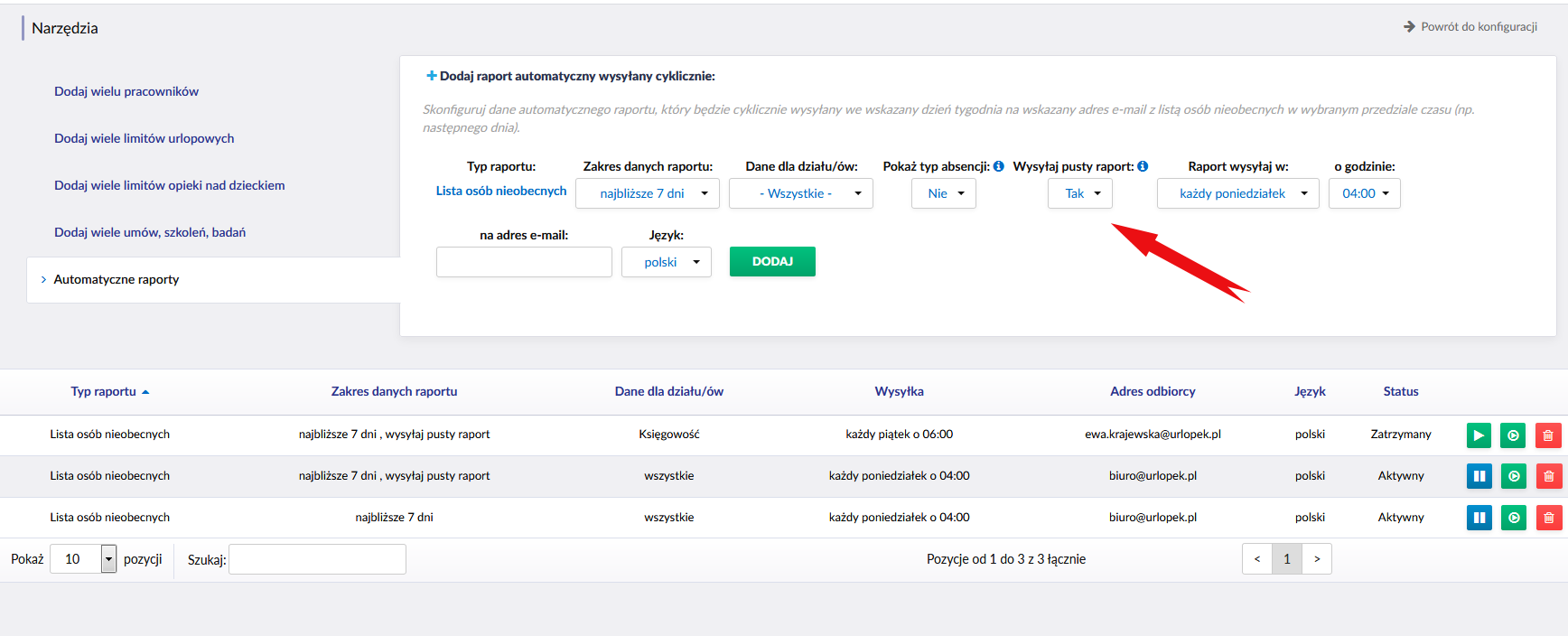
Task: Open the 'Wysyłaj pusty raport' dropdown set to Tak
Action: (x=1080, y=193)
